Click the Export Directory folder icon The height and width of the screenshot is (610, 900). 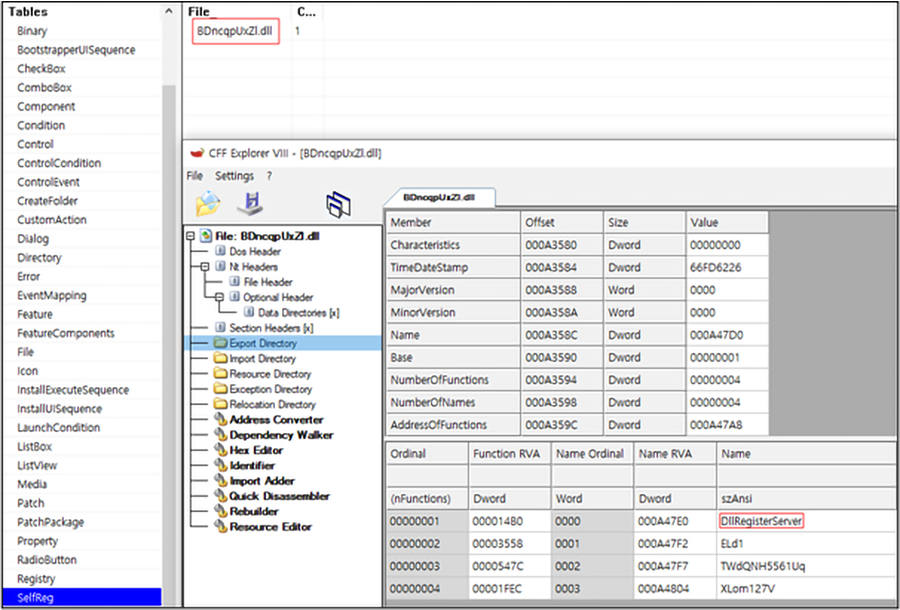click(220, 343)
